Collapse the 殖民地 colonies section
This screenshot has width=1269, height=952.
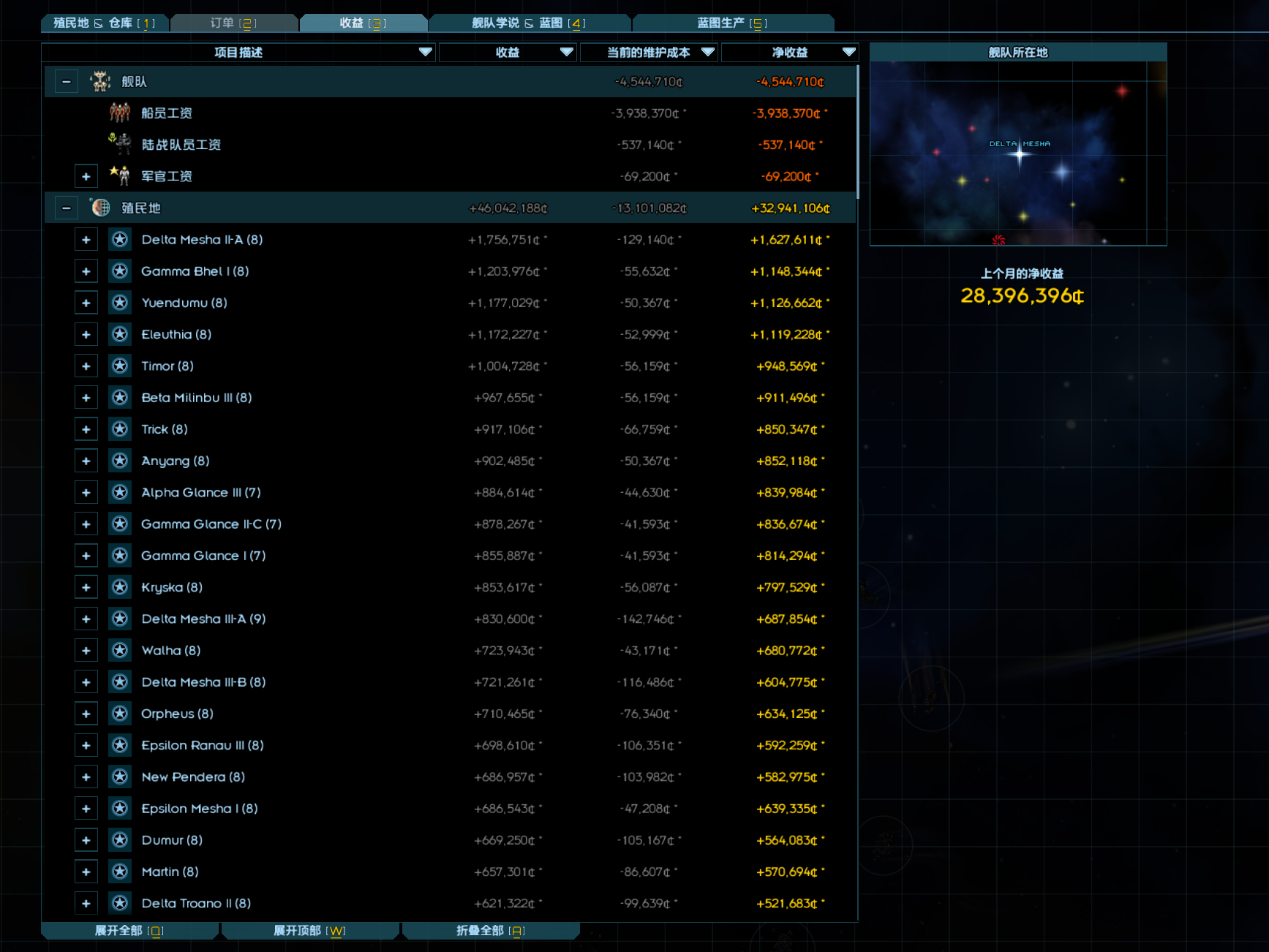pyautogui.click(x=67, y=208)
